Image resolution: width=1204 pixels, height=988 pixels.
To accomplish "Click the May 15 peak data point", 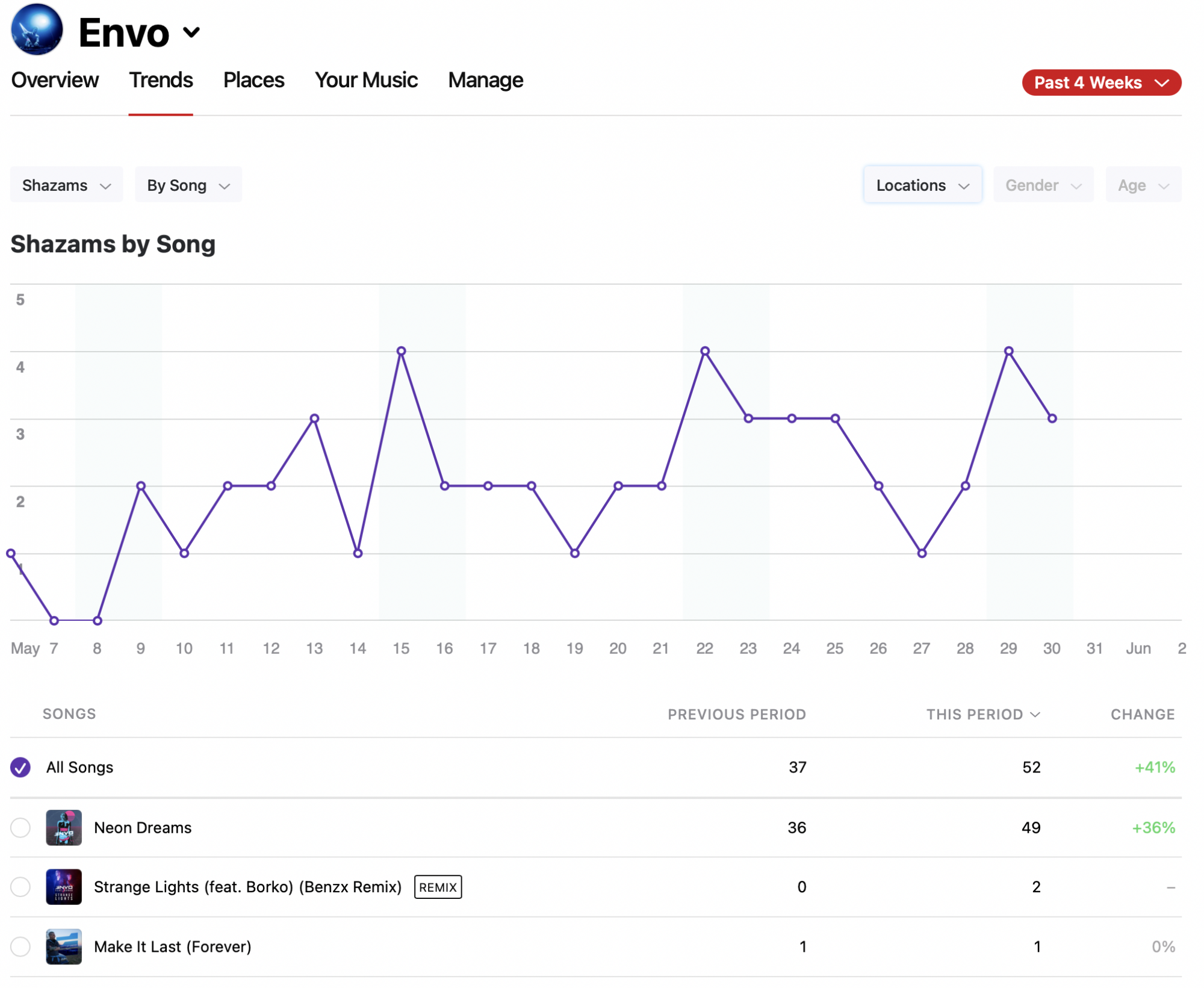I will tap(402, 351).
